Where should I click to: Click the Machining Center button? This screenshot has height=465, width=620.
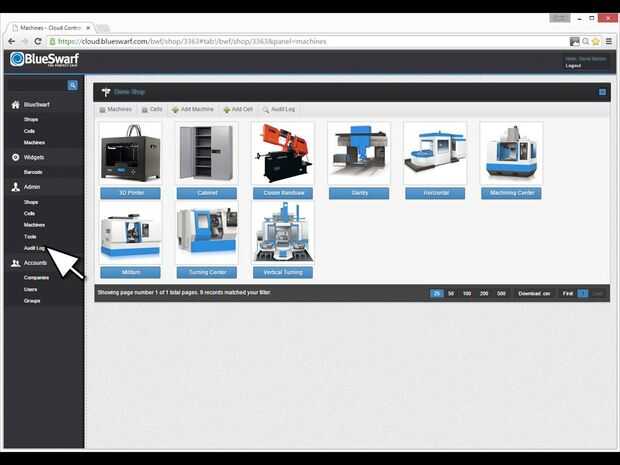click(x=511, y=193)
